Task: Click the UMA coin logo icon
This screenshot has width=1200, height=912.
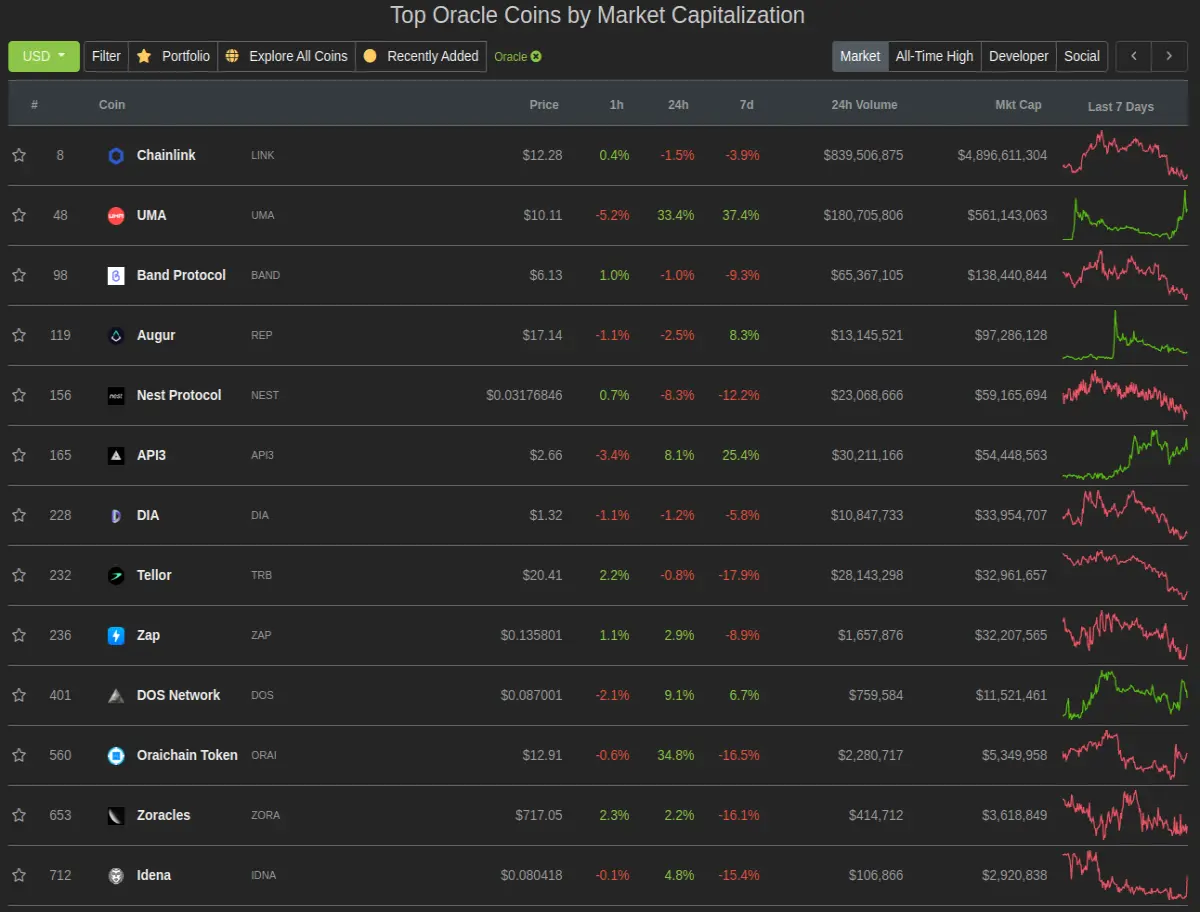Action: (116, 216)
